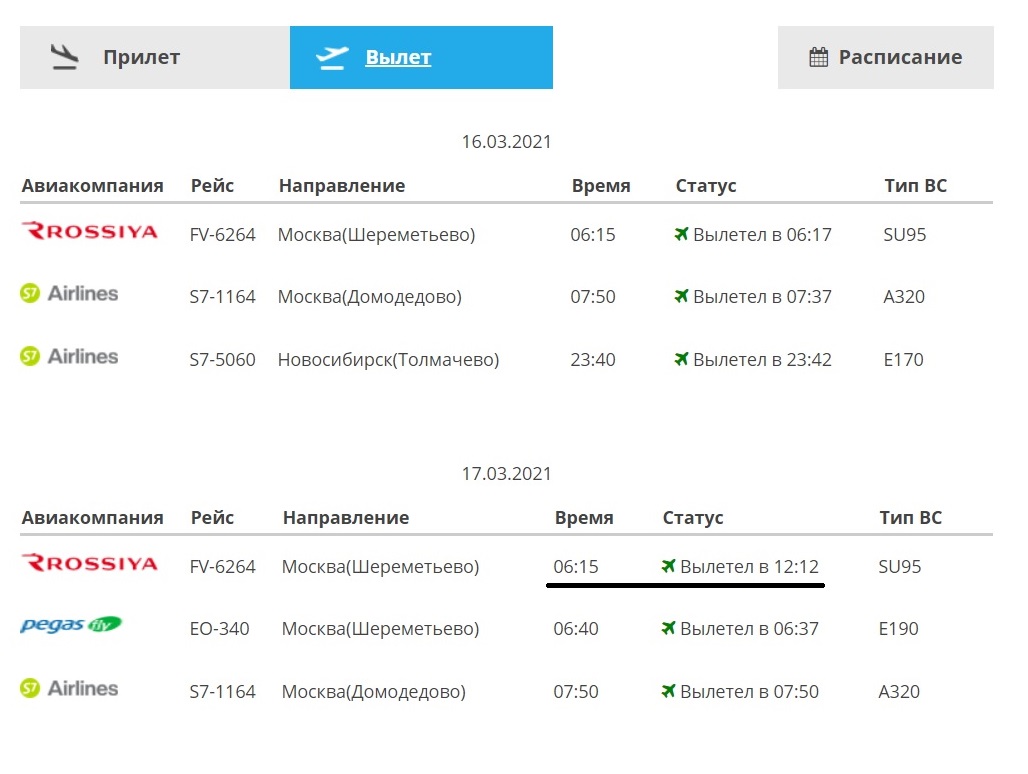The width and height of the screenshot is (1028, 774).
Task: Click S7 Airlines logo for flight S7-5060
Action: tap(69, 357)
